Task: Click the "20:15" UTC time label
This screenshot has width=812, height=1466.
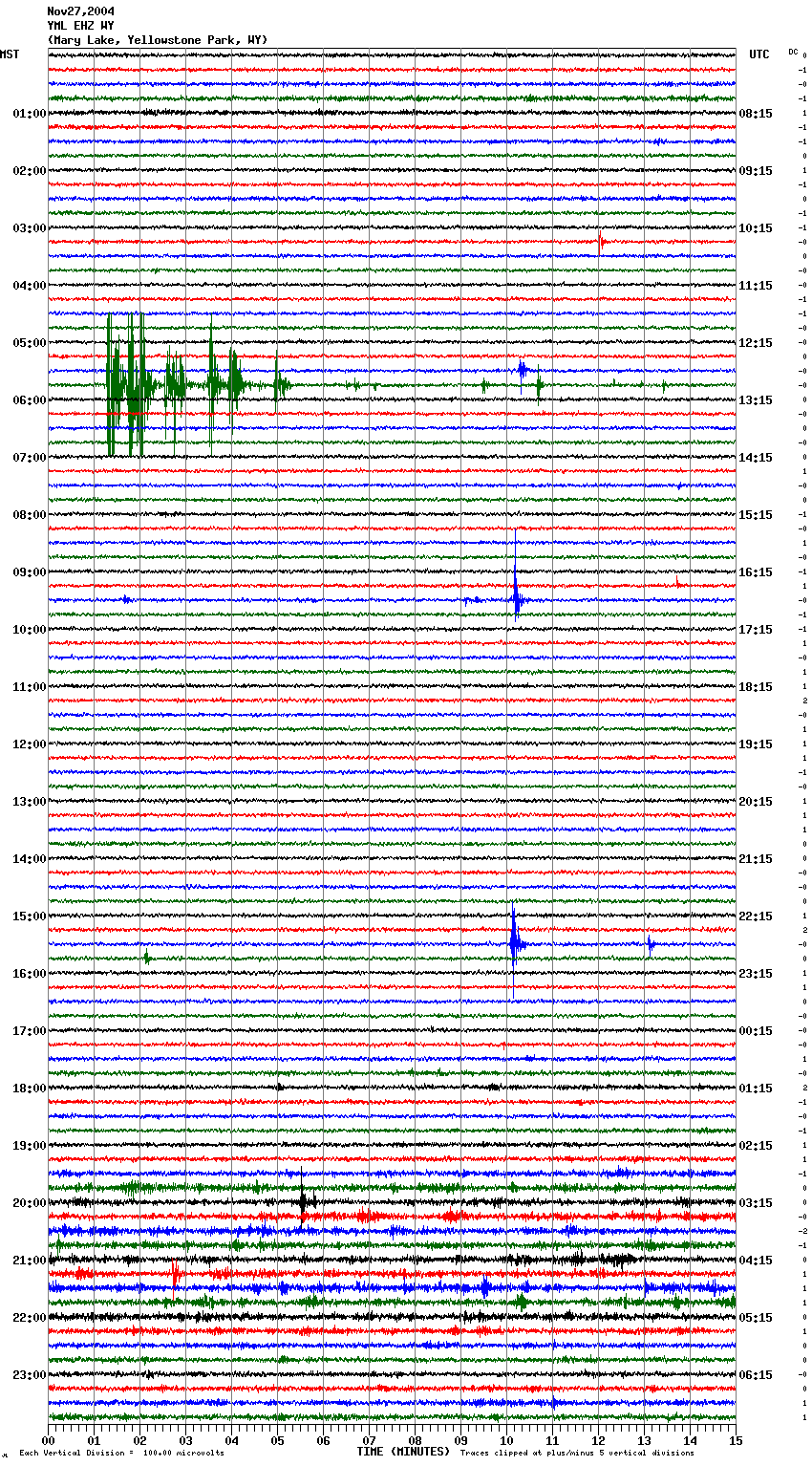Action: pos(756,802)
